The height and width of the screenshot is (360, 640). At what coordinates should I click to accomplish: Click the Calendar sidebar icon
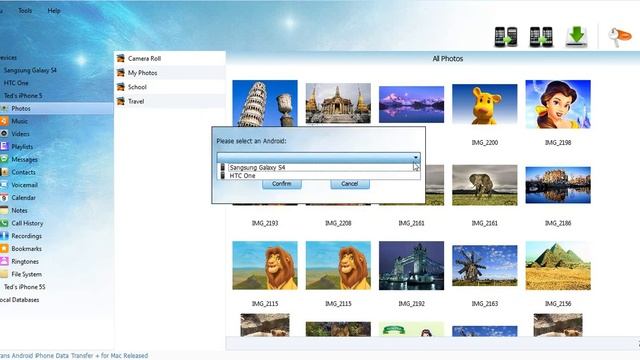[x=4, y=198]
